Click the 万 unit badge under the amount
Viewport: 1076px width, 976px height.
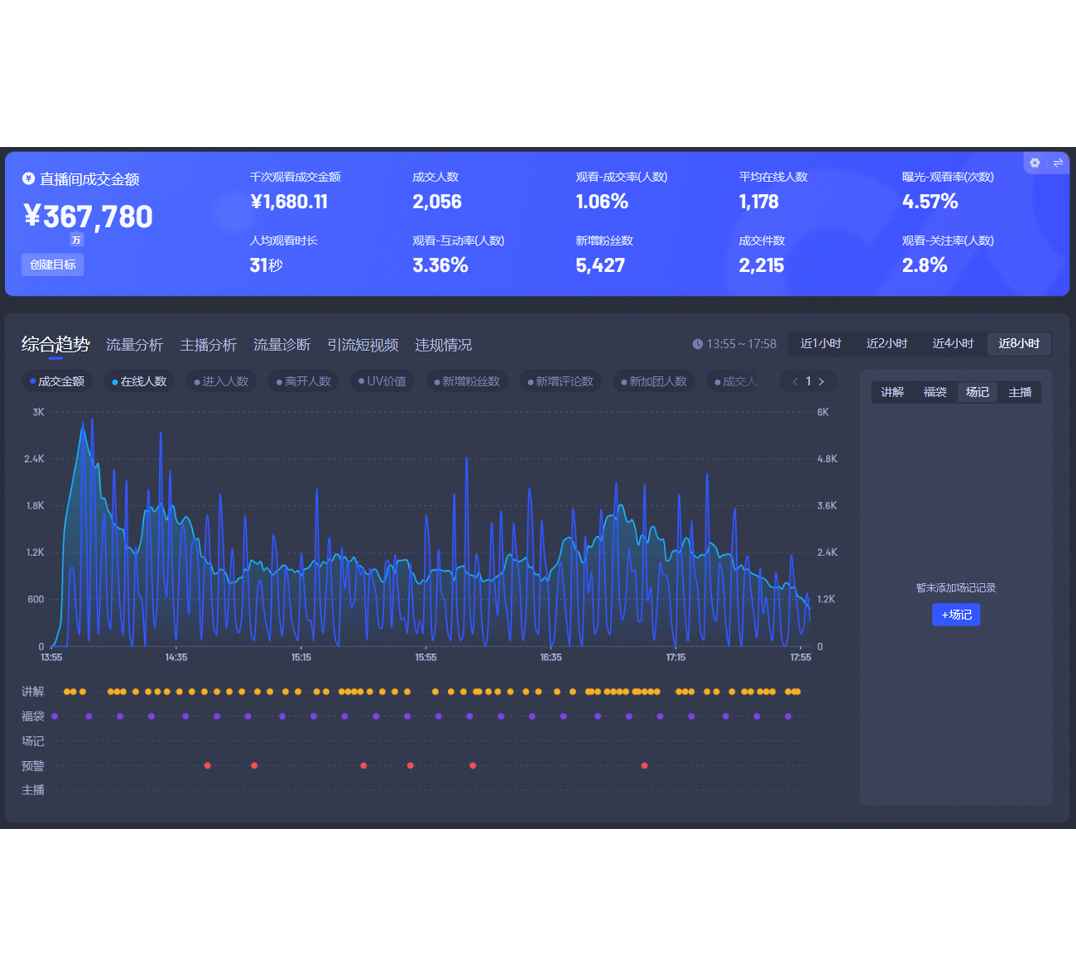[77, 240]
